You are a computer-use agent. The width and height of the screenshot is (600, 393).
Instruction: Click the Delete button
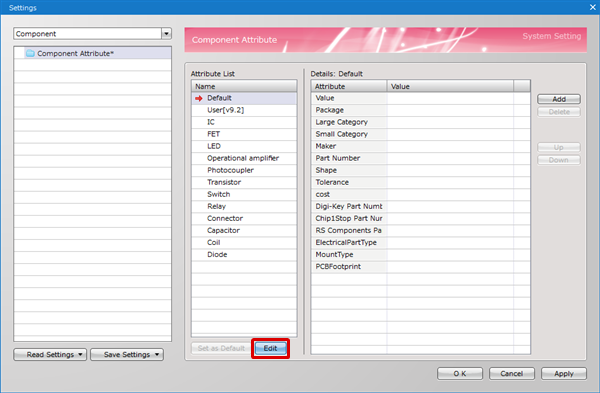559,112
